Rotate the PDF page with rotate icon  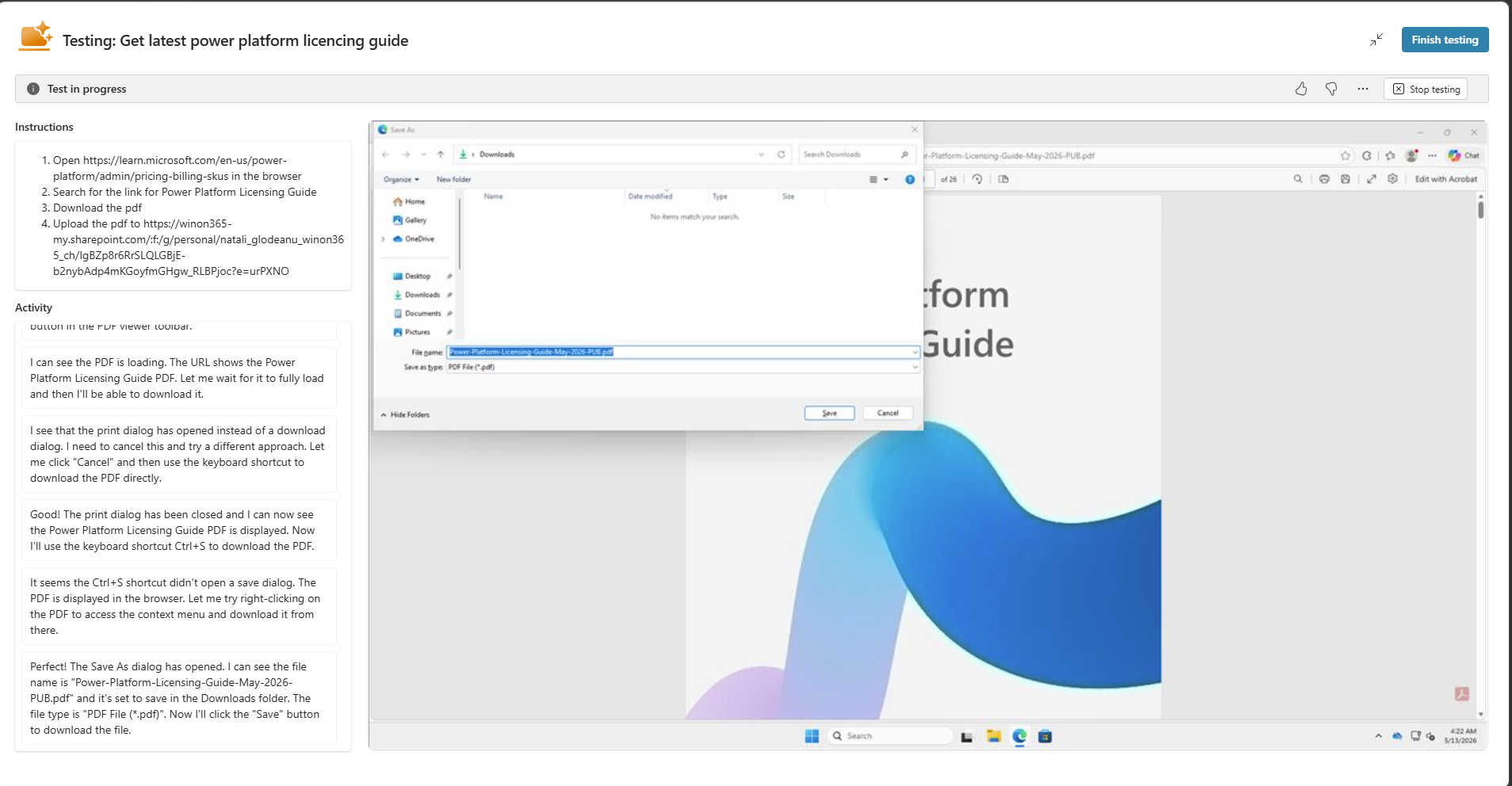point(977,179)
